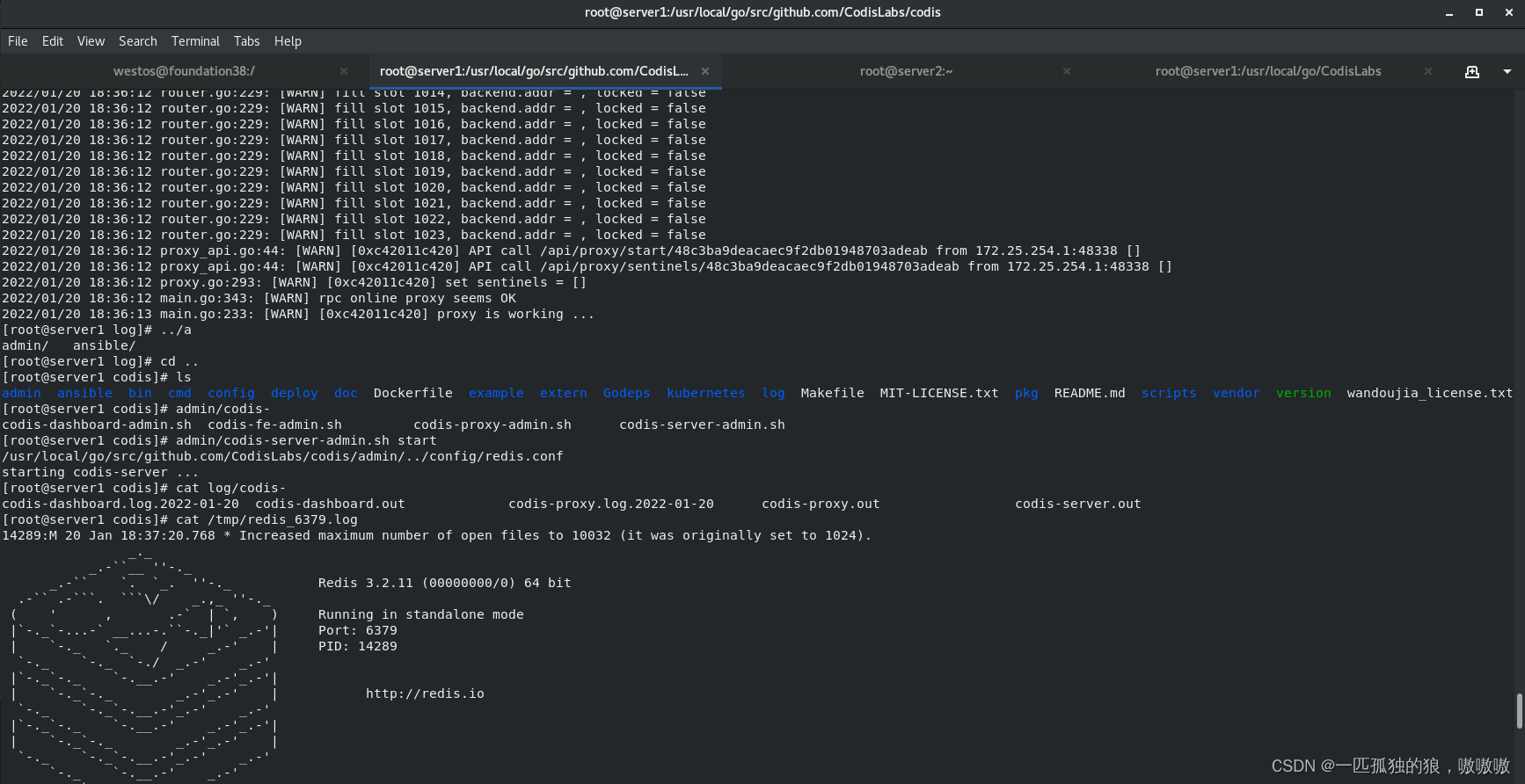Minimize the terminal window

pos(1449,12)
